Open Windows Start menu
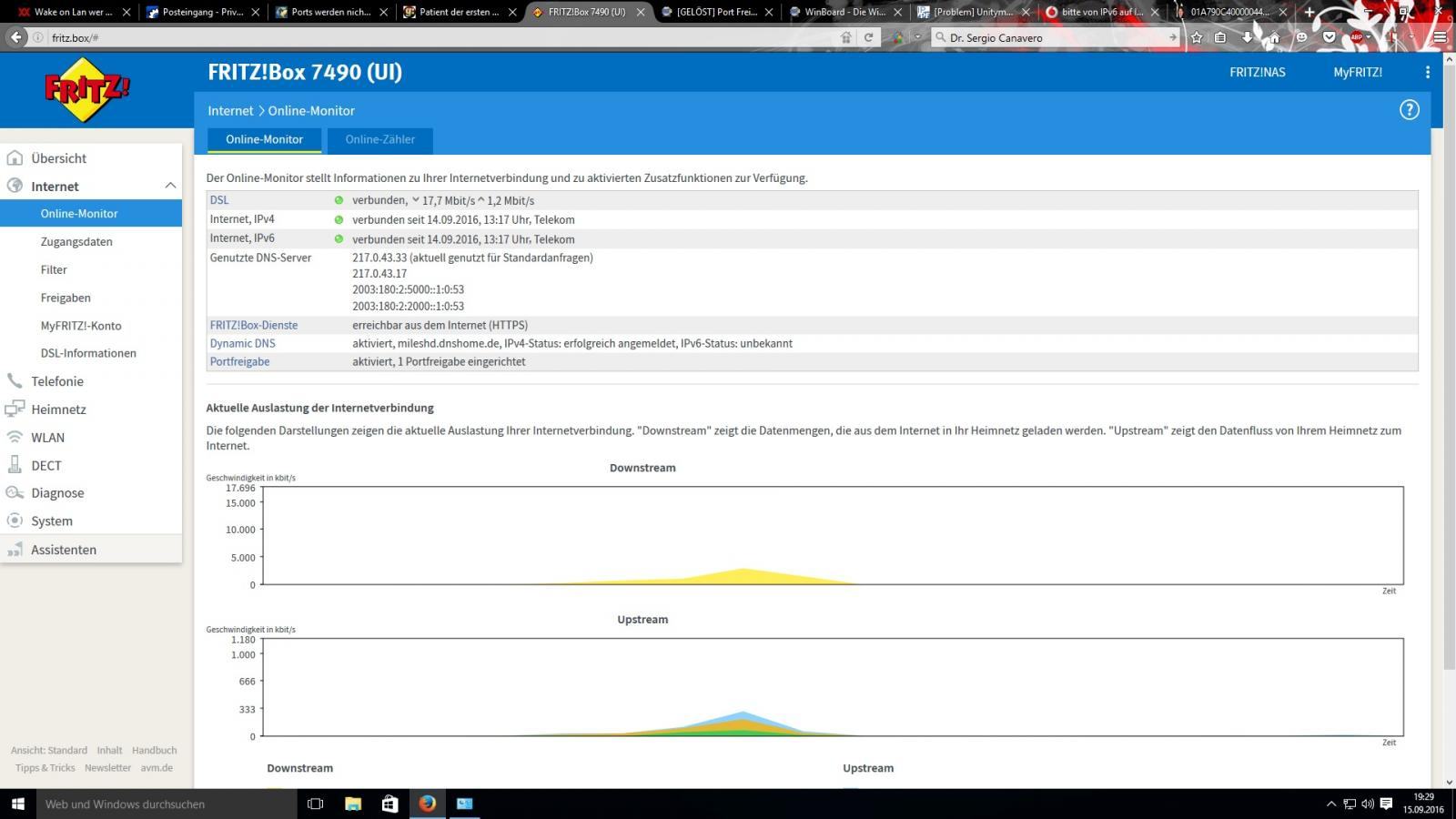 pos(17,804)
